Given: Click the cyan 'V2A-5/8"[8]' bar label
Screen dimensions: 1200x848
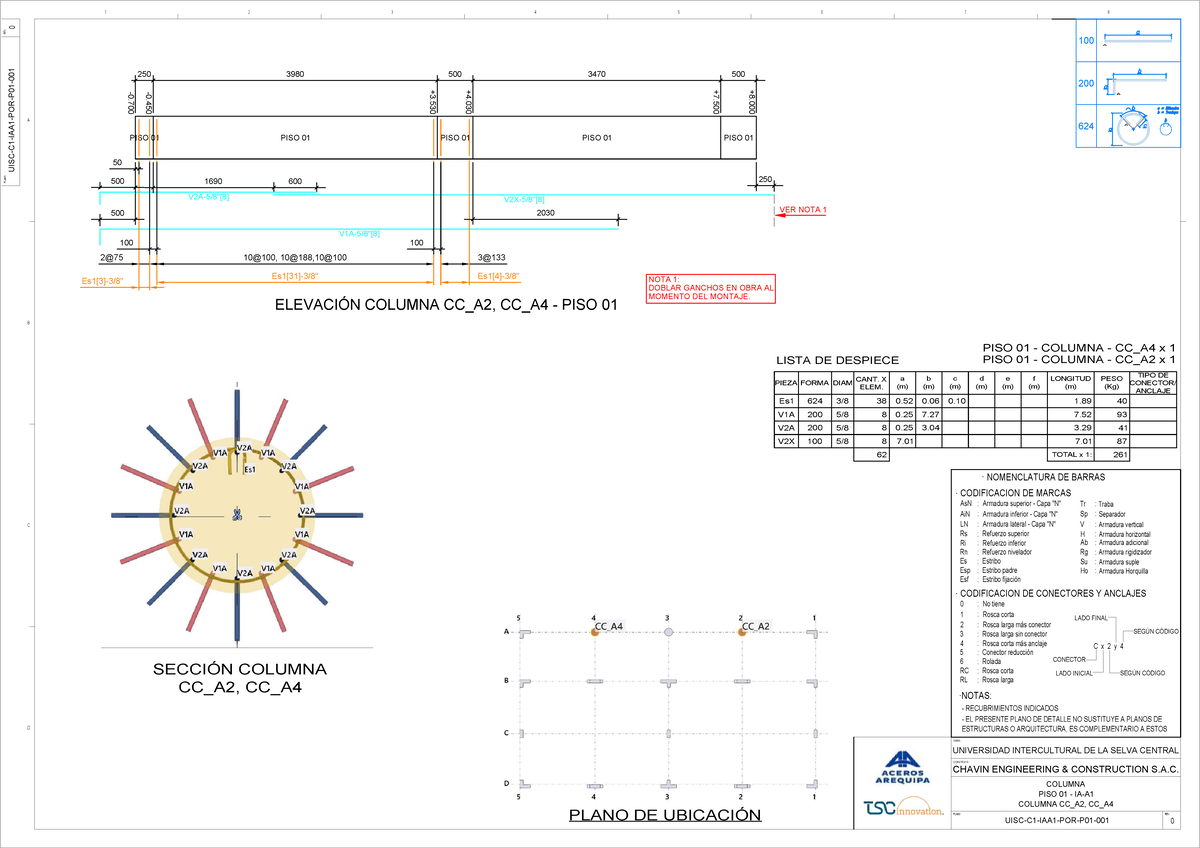Looking at the screenshot, I should pyautogui.click(x=209, y=198).
